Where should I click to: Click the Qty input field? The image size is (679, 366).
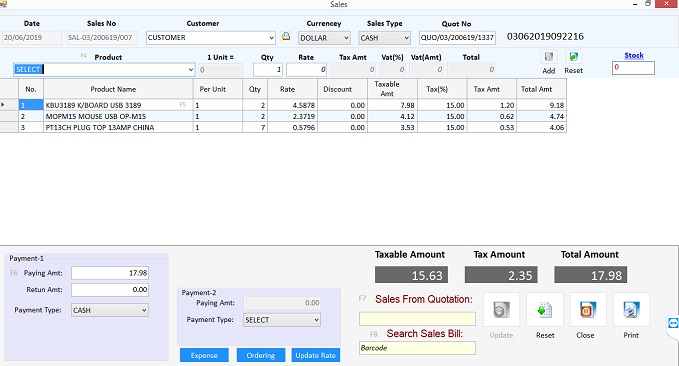268,69
